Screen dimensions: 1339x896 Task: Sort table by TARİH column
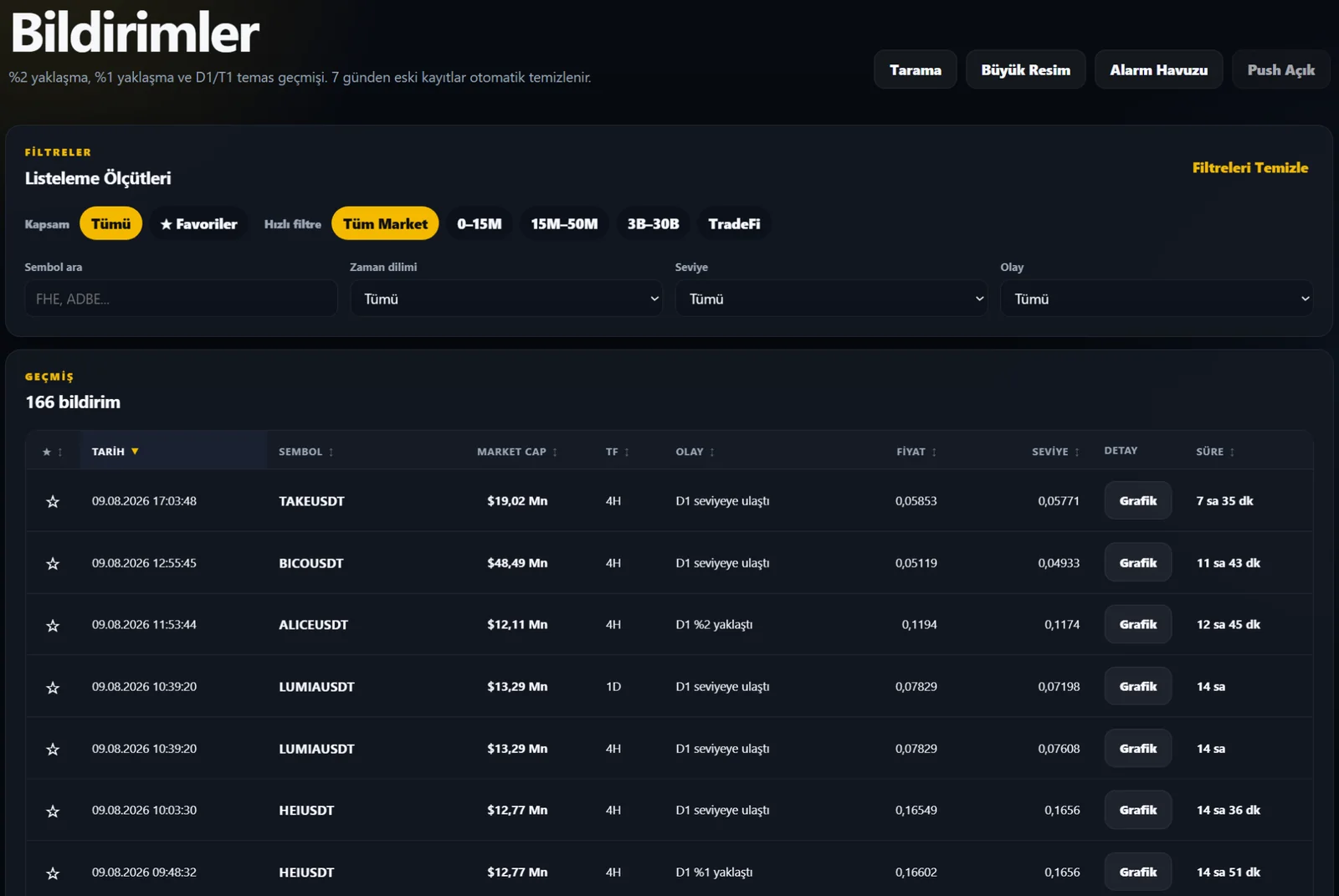click(115, 452)
